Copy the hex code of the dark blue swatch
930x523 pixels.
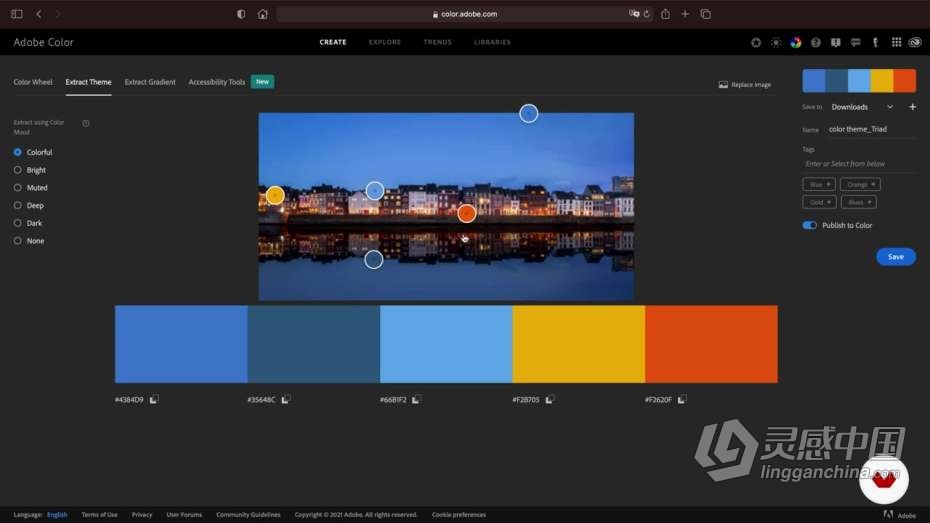(285, 400)
